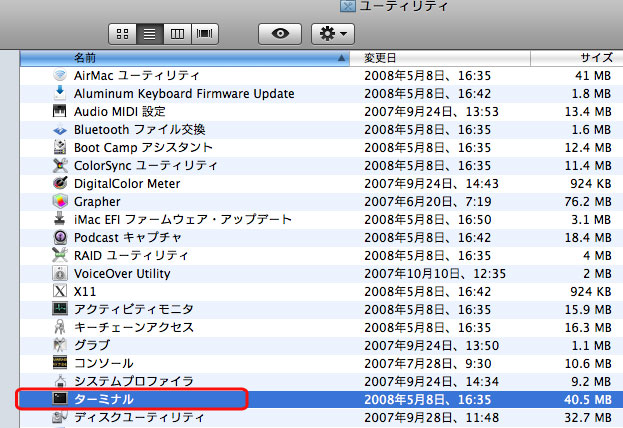
Task: Select the Bluetooth ファイル交換 name
Action: (139, 130)
